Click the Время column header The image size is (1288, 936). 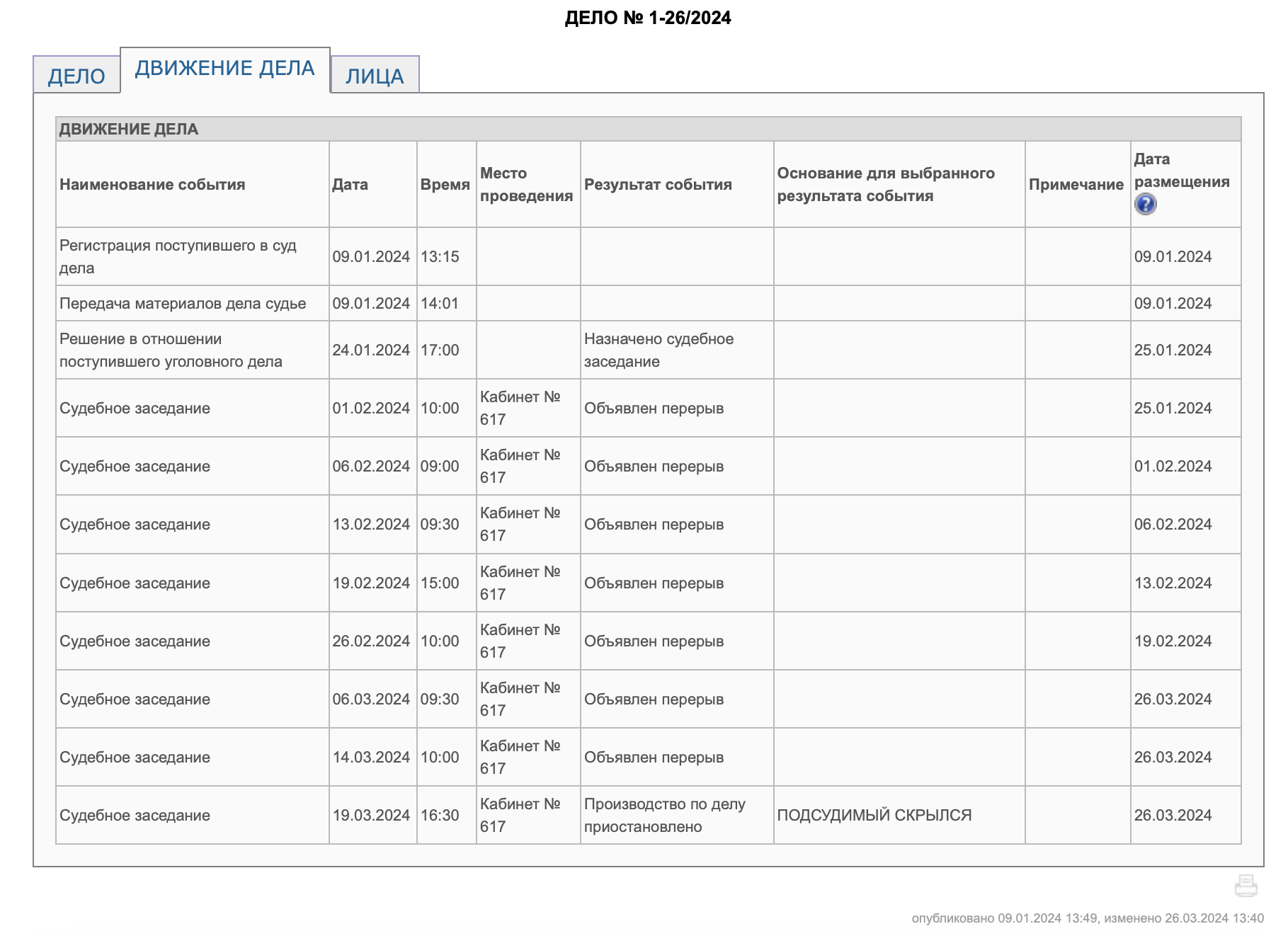445,185
